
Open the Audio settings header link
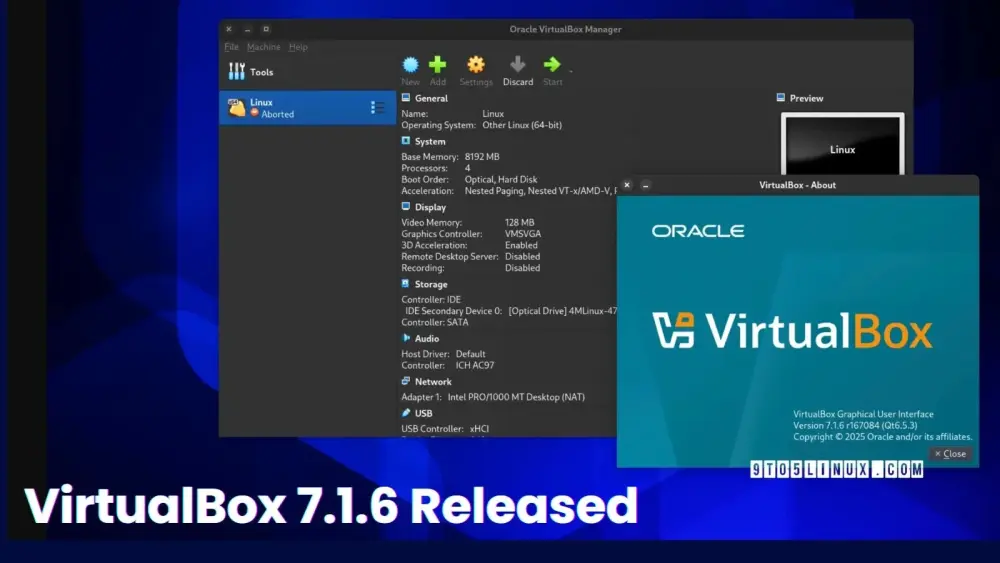(x=427, y=339)
